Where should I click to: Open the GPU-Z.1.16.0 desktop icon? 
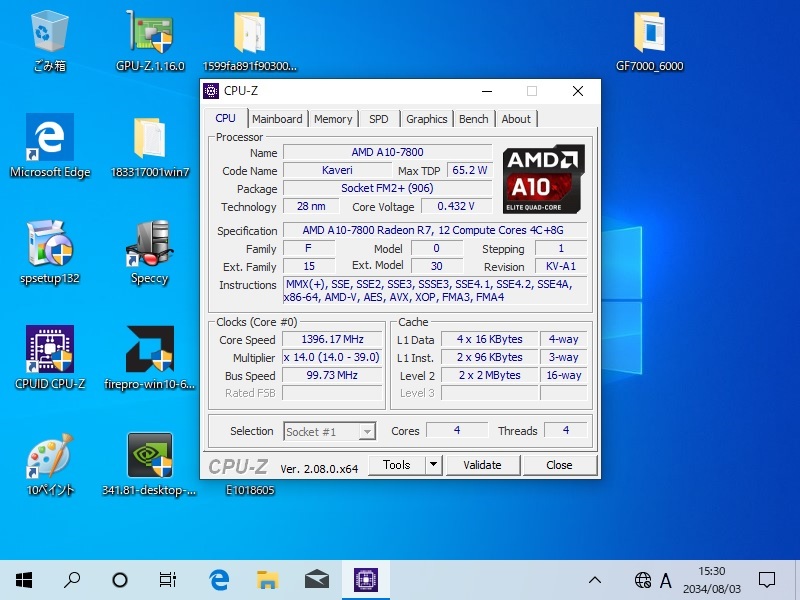coord(150,41)
